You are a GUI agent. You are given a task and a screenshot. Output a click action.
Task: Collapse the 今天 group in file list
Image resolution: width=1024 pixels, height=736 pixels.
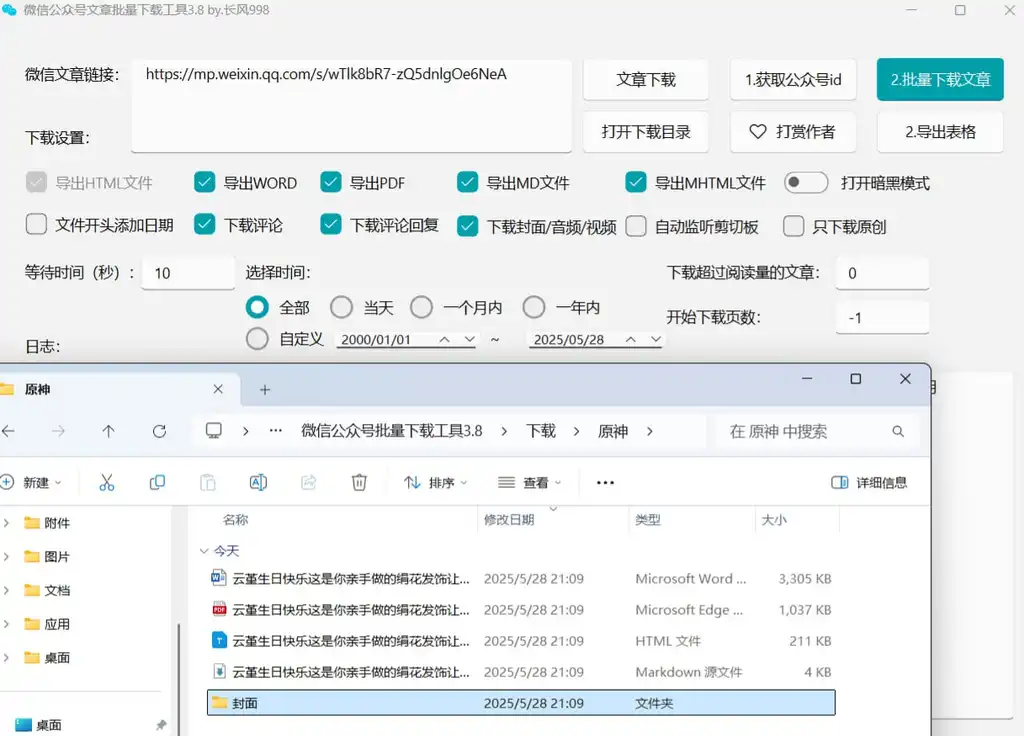point(204,551)
